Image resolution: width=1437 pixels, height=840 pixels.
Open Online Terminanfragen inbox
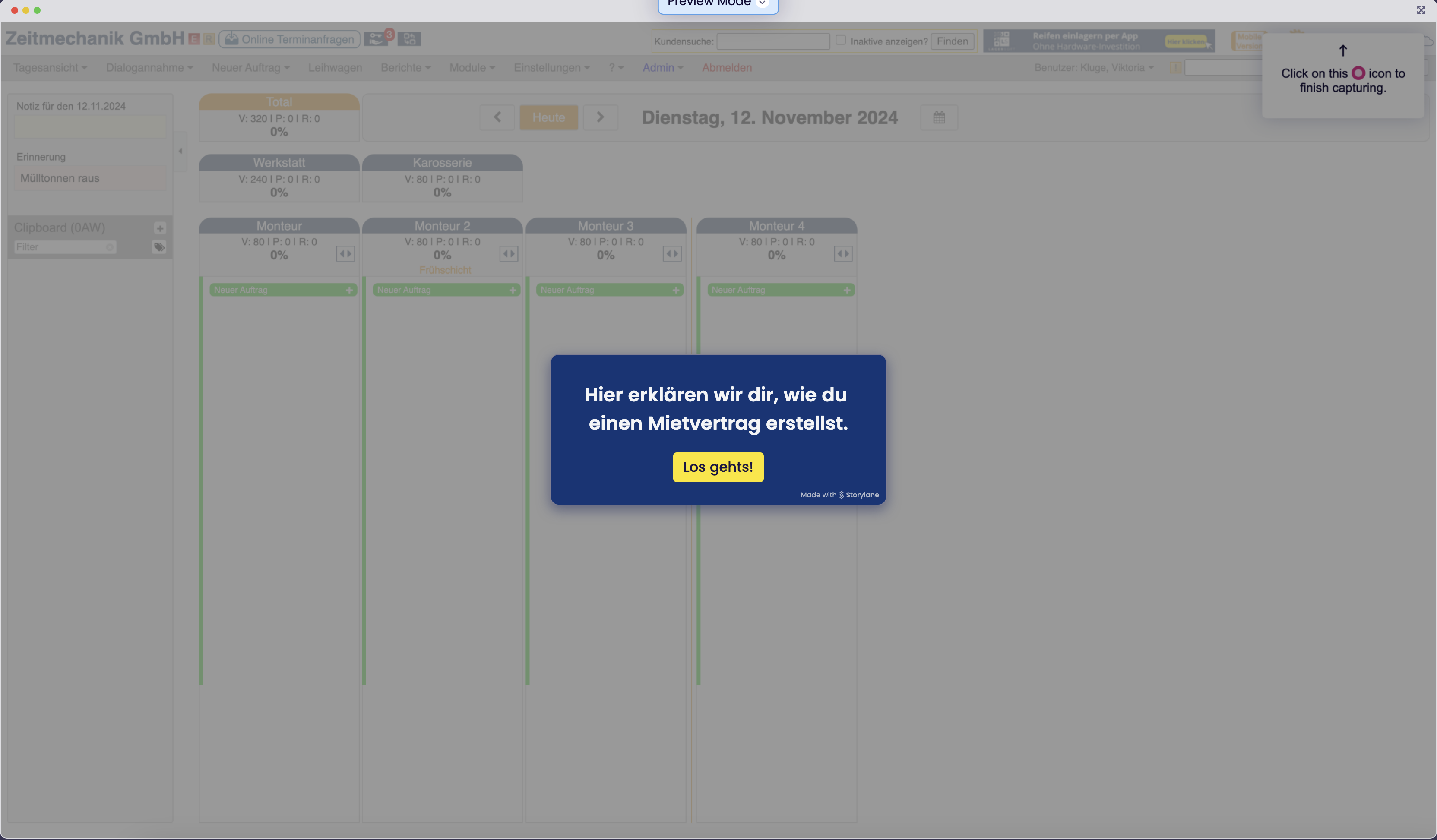(289, 39)
